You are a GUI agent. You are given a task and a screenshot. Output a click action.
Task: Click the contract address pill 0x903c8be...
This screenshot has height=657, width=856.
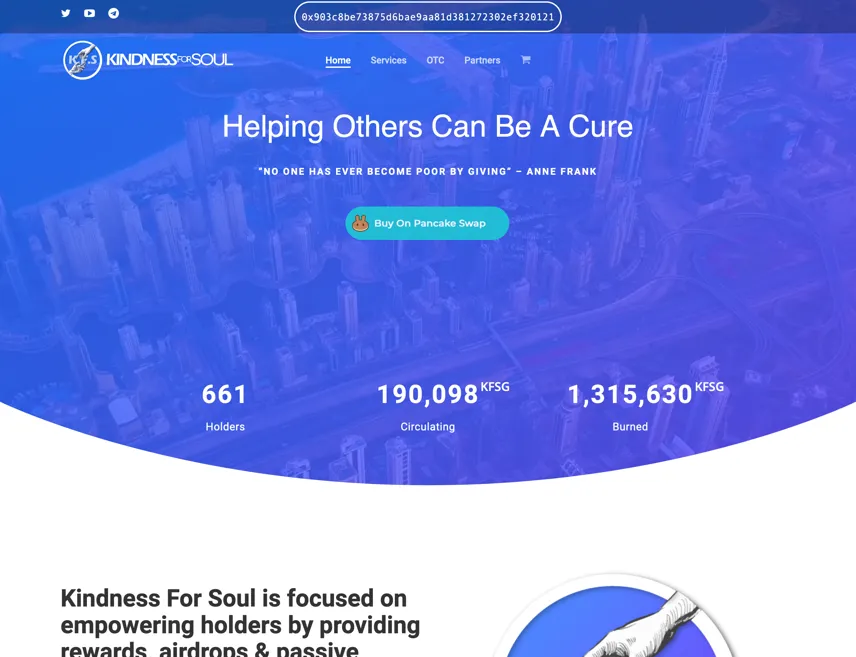[x=427, y=17]
